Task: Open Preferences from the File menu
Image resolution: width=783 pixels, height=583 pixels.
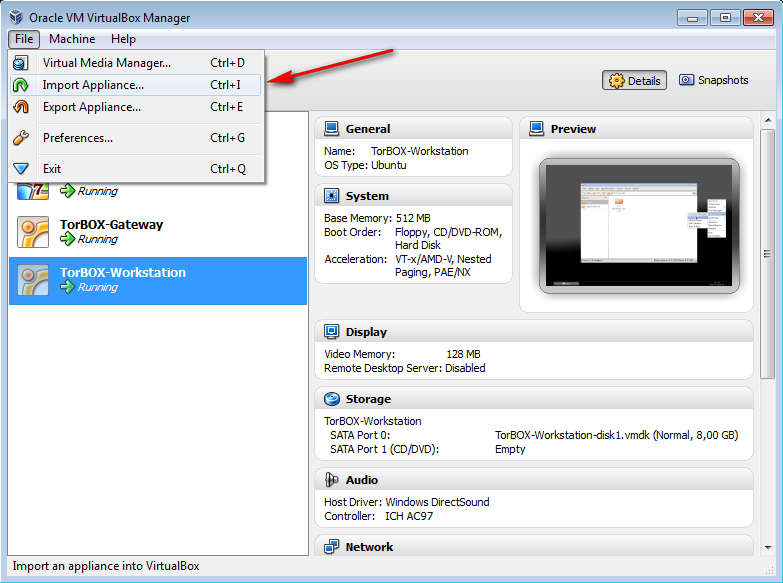Action: pyautogui.click(x=136, y=138)
